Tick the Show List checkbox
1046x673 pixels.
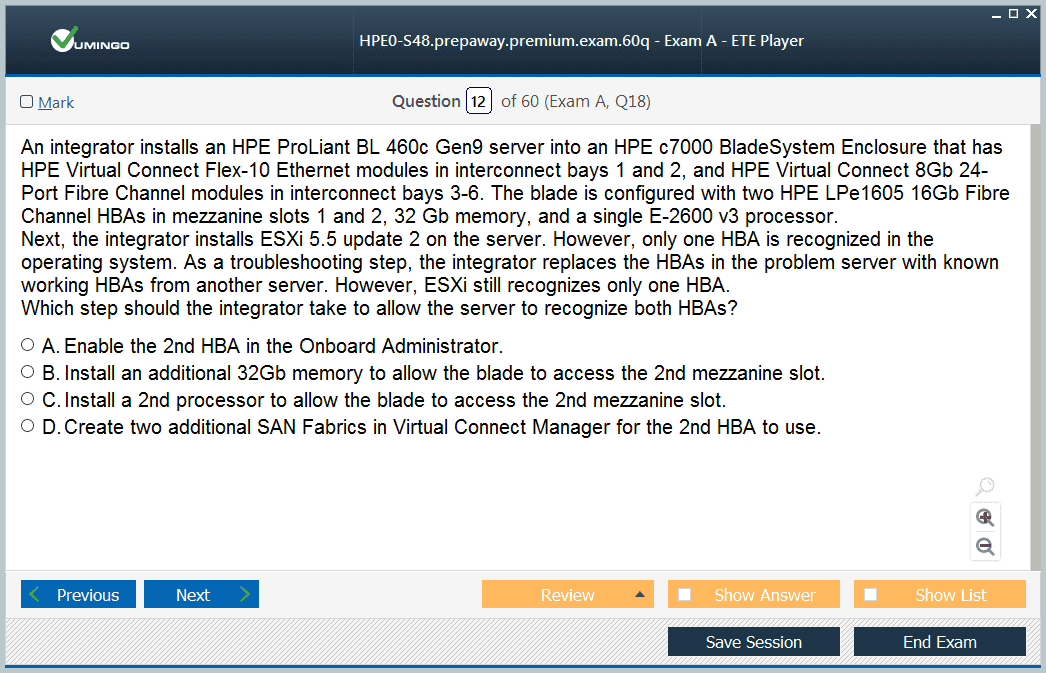[871, 595]
